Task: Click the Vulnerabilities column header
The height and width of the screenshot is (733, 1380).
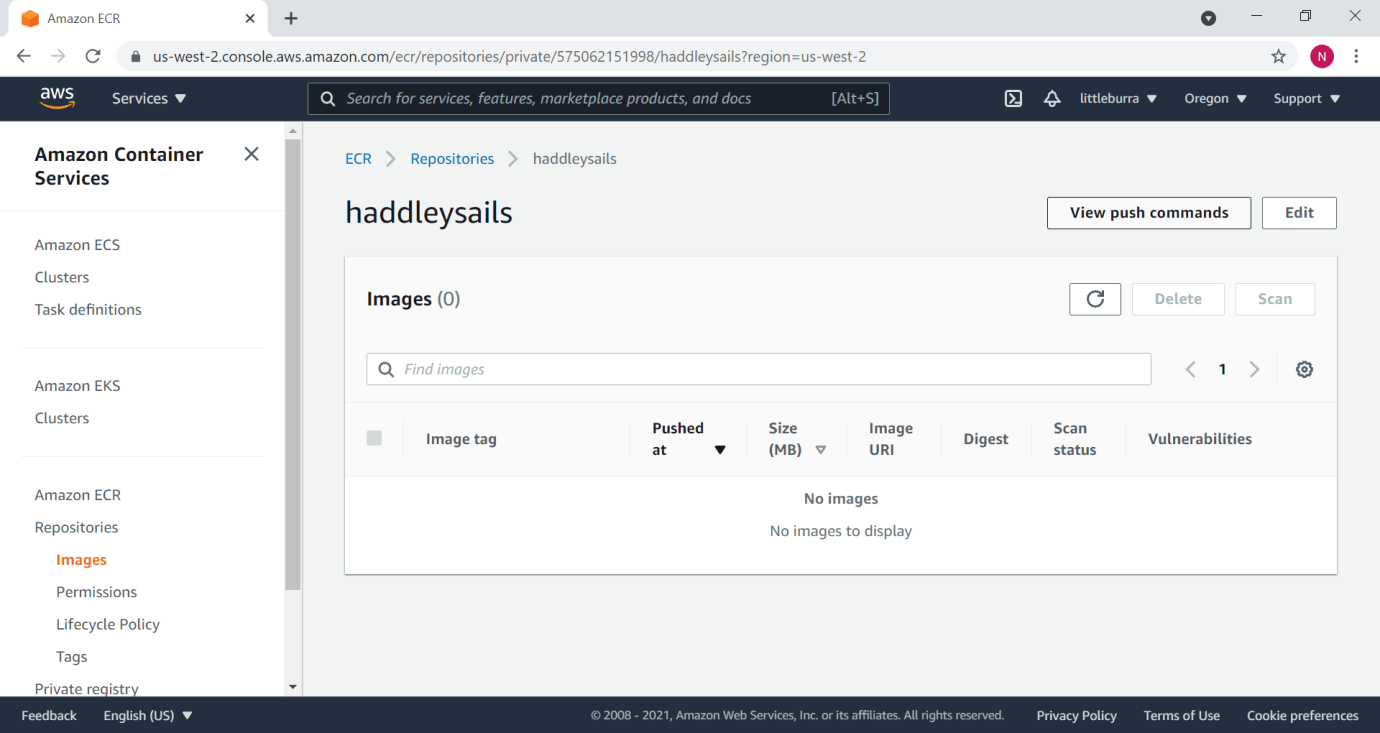Action: tap(1200, 439)
